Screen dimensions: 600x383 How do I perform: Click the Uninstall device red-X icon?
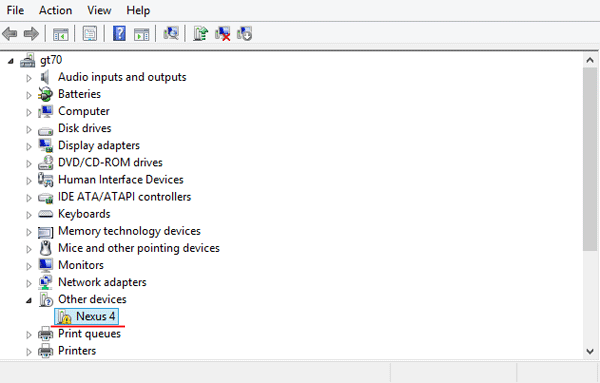pyautogui.click(x=222, y=34)
